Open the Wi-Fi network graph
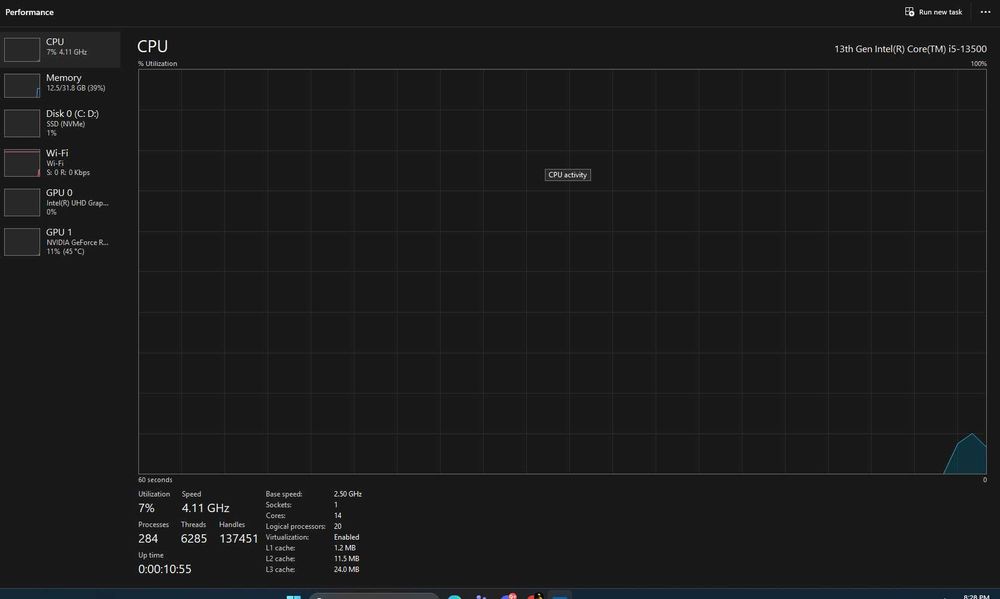1000x599 pixels. pyautogui.click(x=60, y=163)
